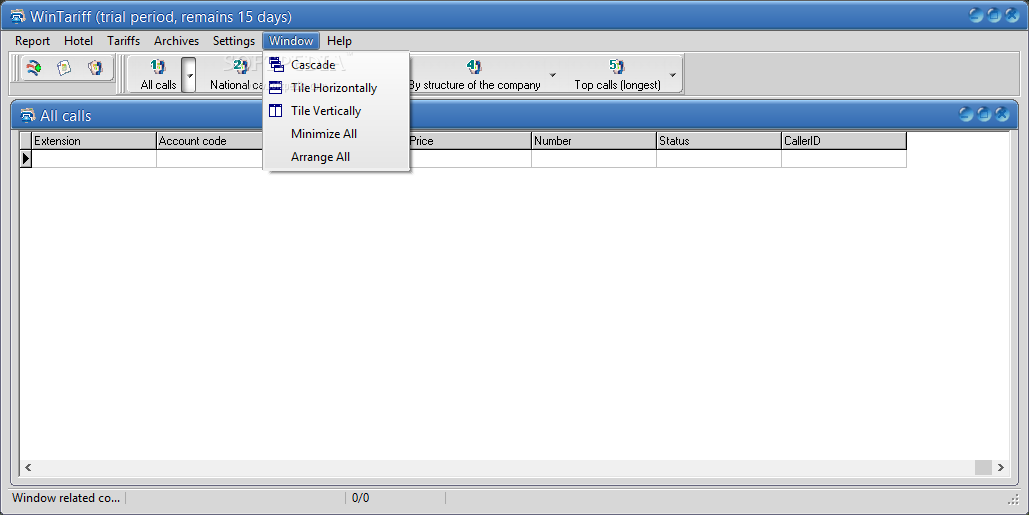Click the CallerID column header
This screenshot has height=515, width=1029.
844,140
